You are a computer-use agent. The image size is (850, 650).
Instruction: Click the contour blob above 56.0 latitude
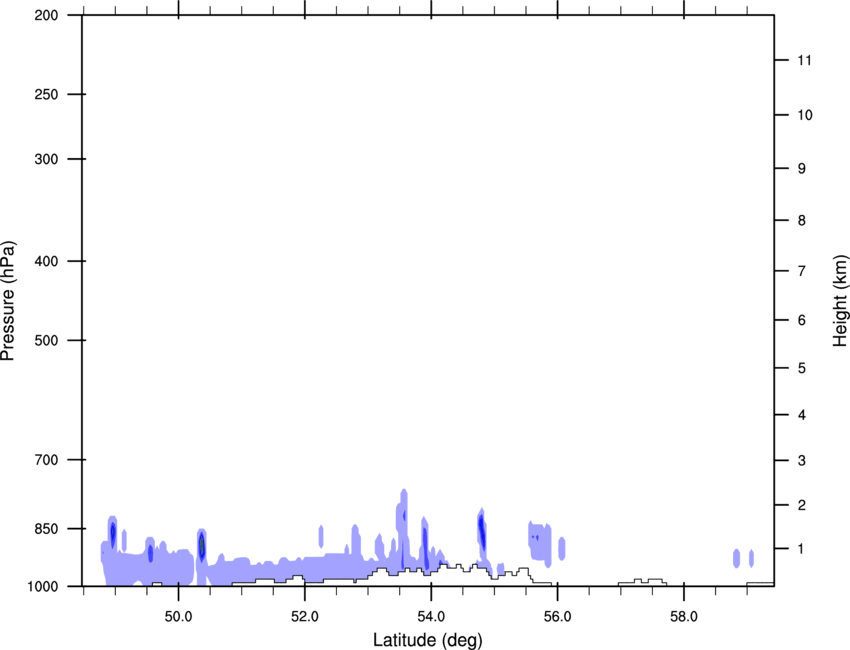point(562,549)
